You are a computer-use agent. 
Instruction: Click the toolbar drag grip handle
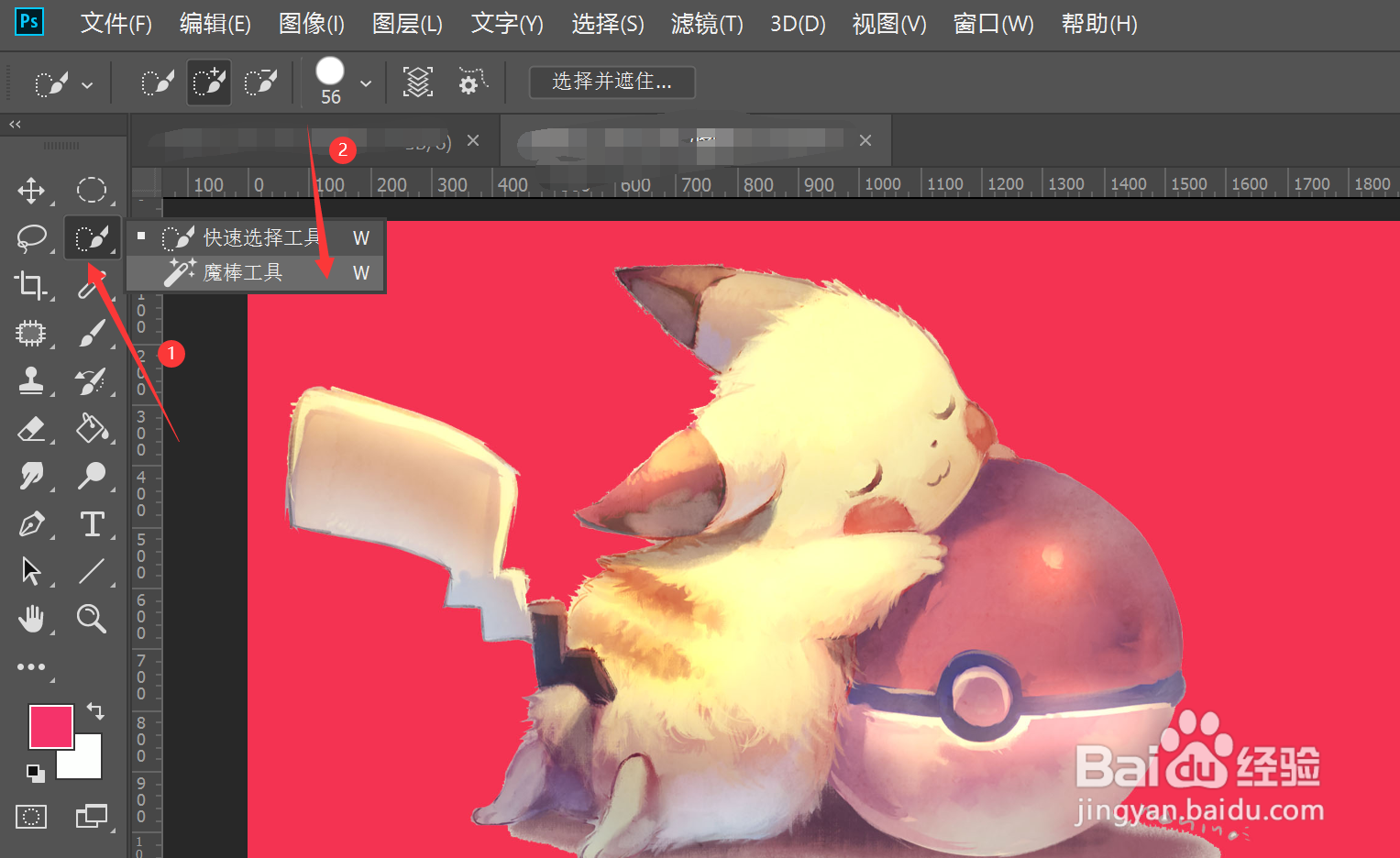61,146
